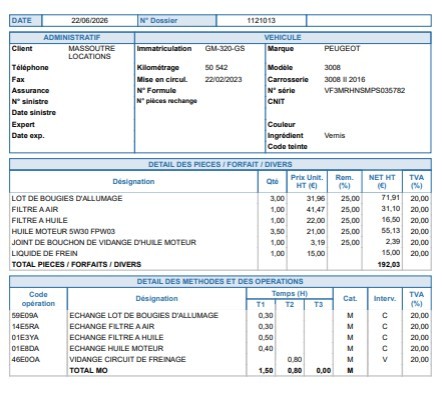Screen dimensions: 444x419
Task: Click the total pieces amount 192,03
Action: pyautogui.click(x=388, y=264)
